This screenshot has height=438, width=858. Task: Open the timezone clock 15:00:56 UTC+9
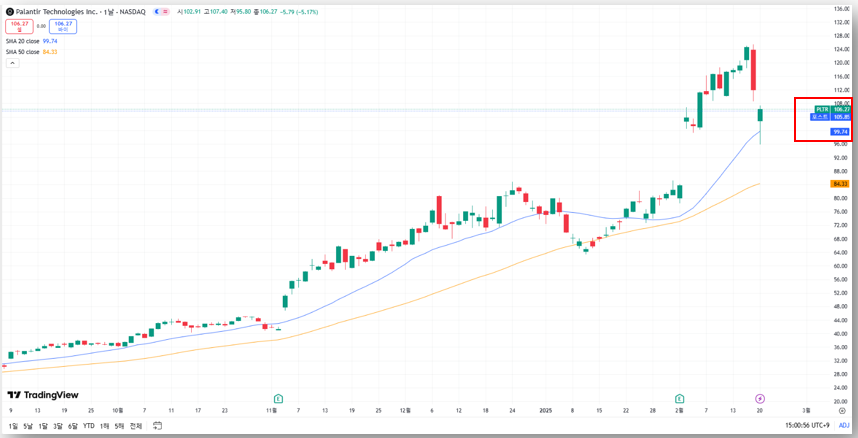tap(808, 425)
